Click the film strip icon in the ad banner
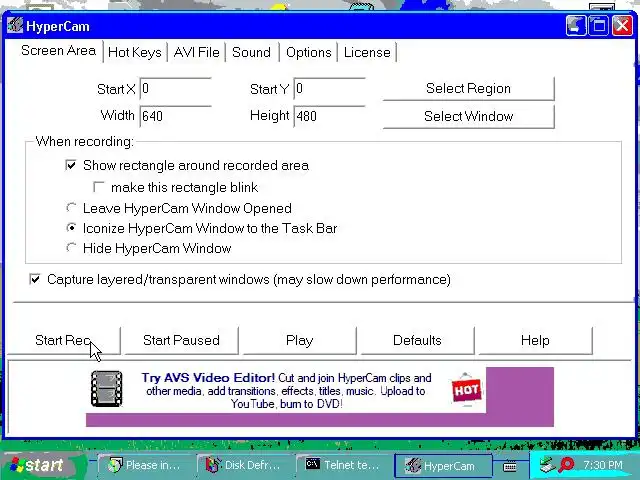The image size is (640, 480). click(107, 389)
